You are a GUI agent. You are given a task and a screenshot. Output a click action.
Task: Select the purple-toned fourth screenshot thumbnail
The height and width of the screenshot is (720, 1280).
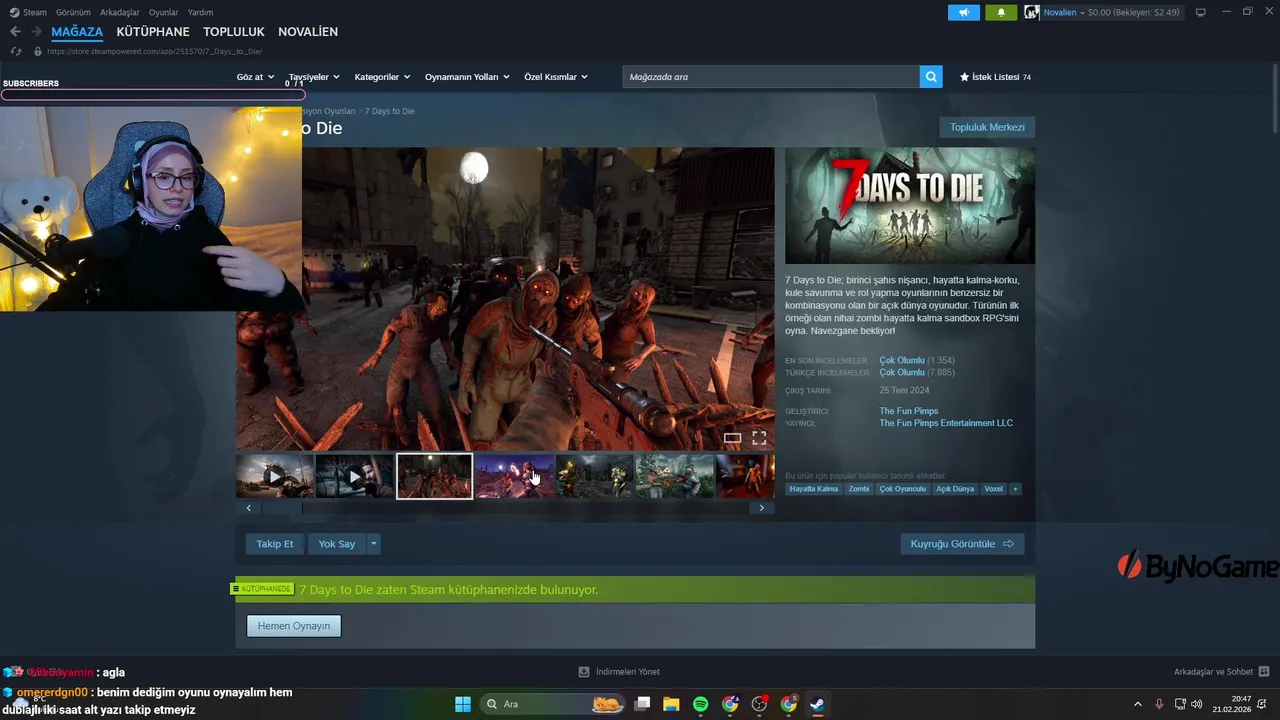[515, 476]
